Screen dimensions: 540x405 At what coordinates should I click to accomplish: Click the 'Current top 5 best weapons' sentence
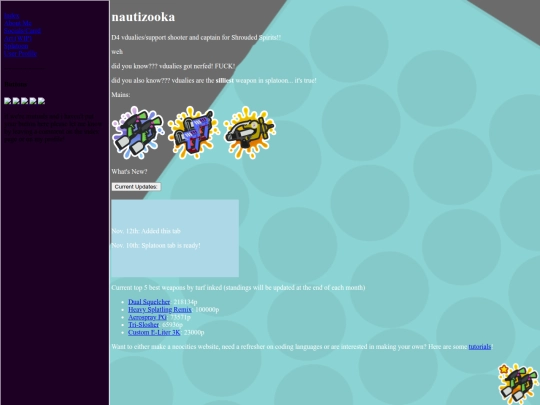[238, 288]
